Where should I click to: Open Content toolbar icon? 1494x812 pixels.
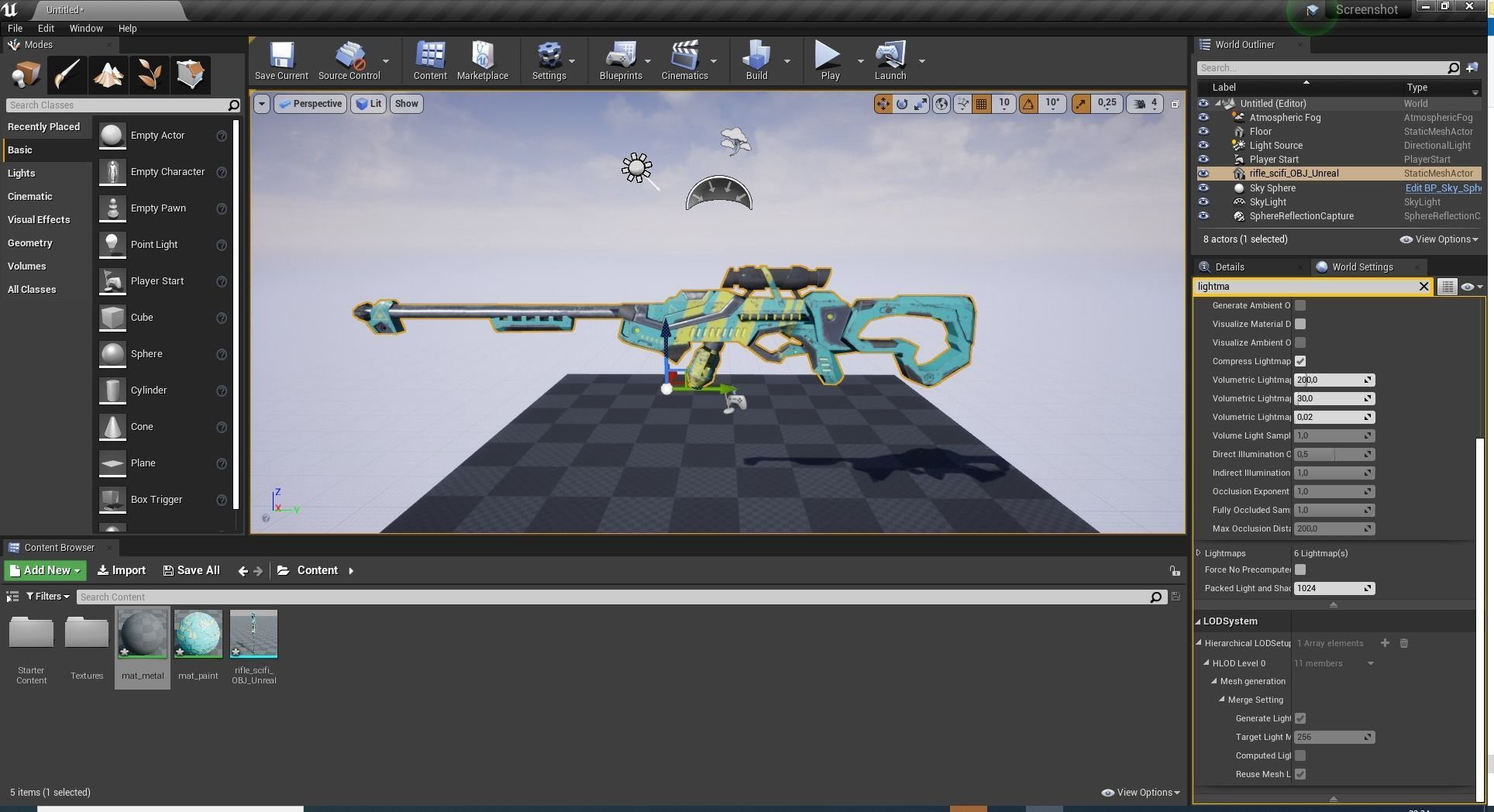tap(430, 60)
